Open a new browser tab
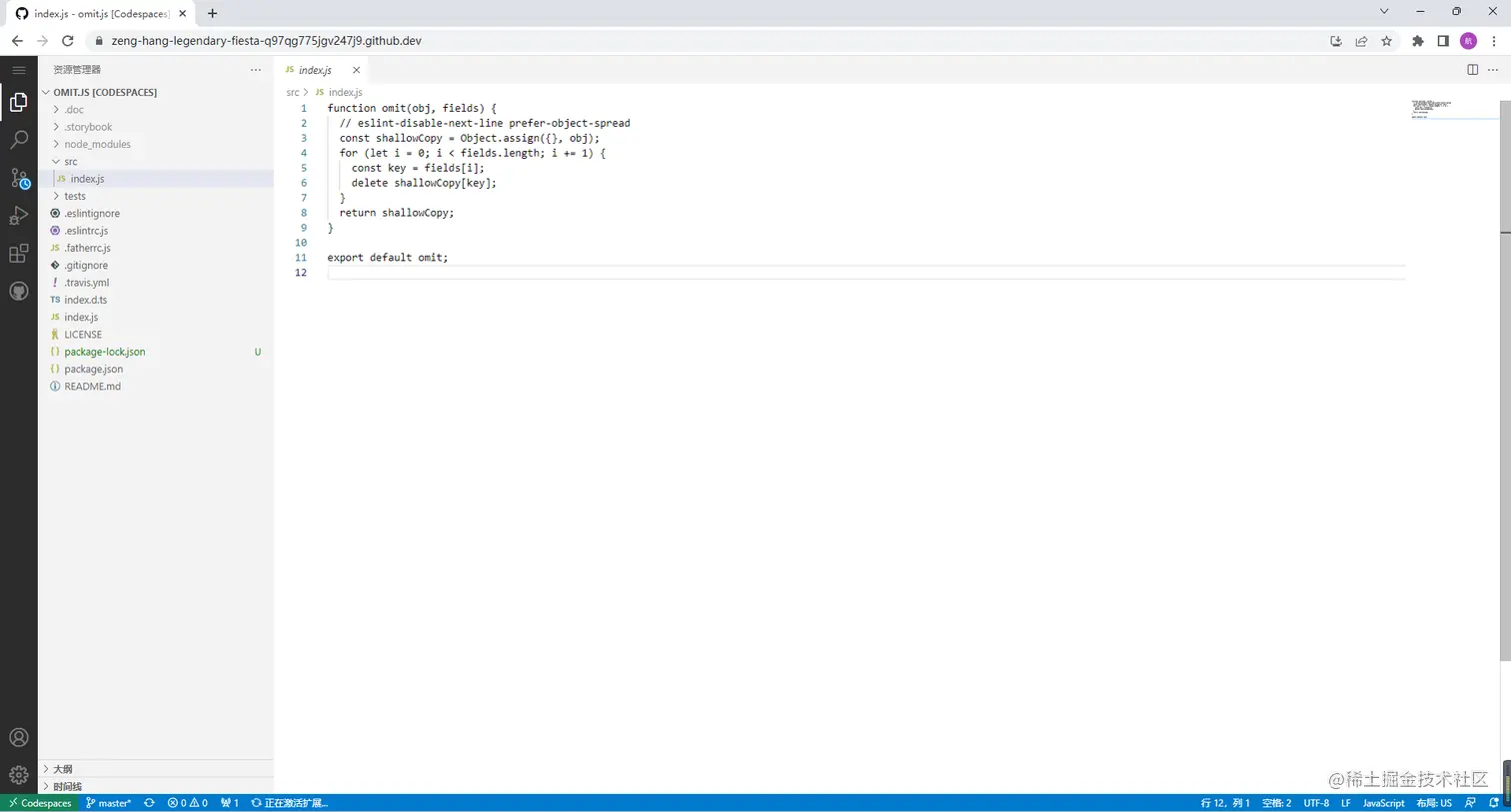Screen dimensions: 1511x812 (212, 13)
